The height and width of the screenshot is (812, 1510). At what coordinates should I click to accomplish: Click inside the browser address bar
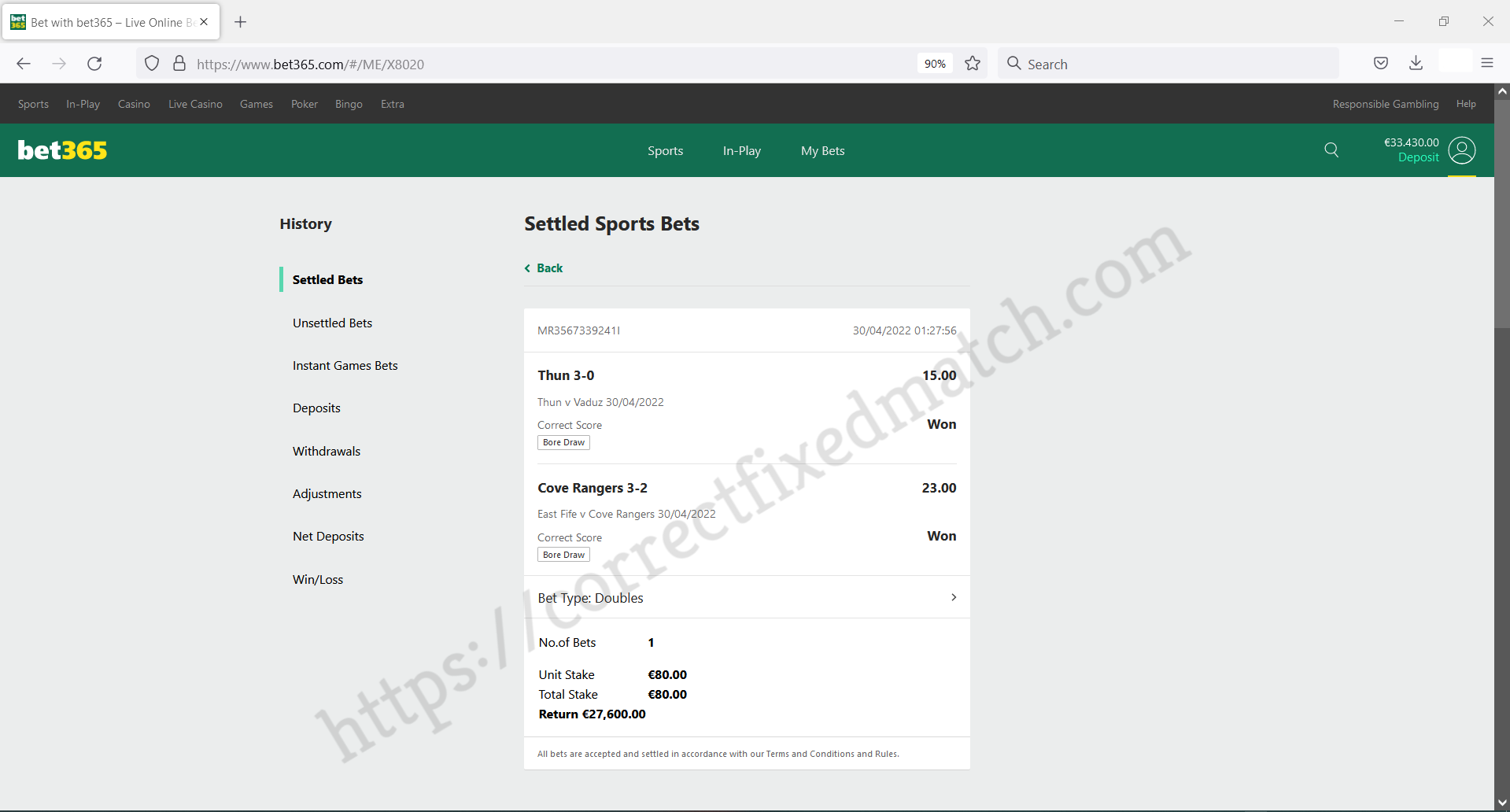(x=472, y=64)
